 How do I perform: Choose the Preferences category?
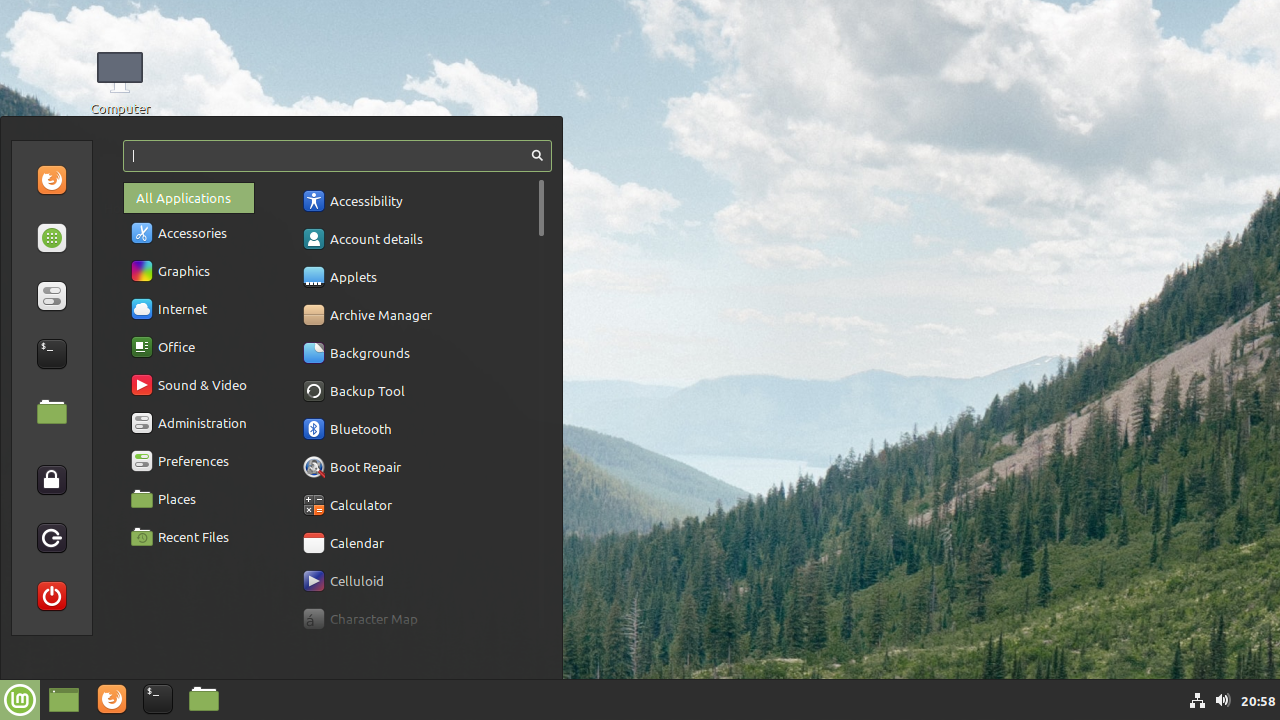[192, 461]
